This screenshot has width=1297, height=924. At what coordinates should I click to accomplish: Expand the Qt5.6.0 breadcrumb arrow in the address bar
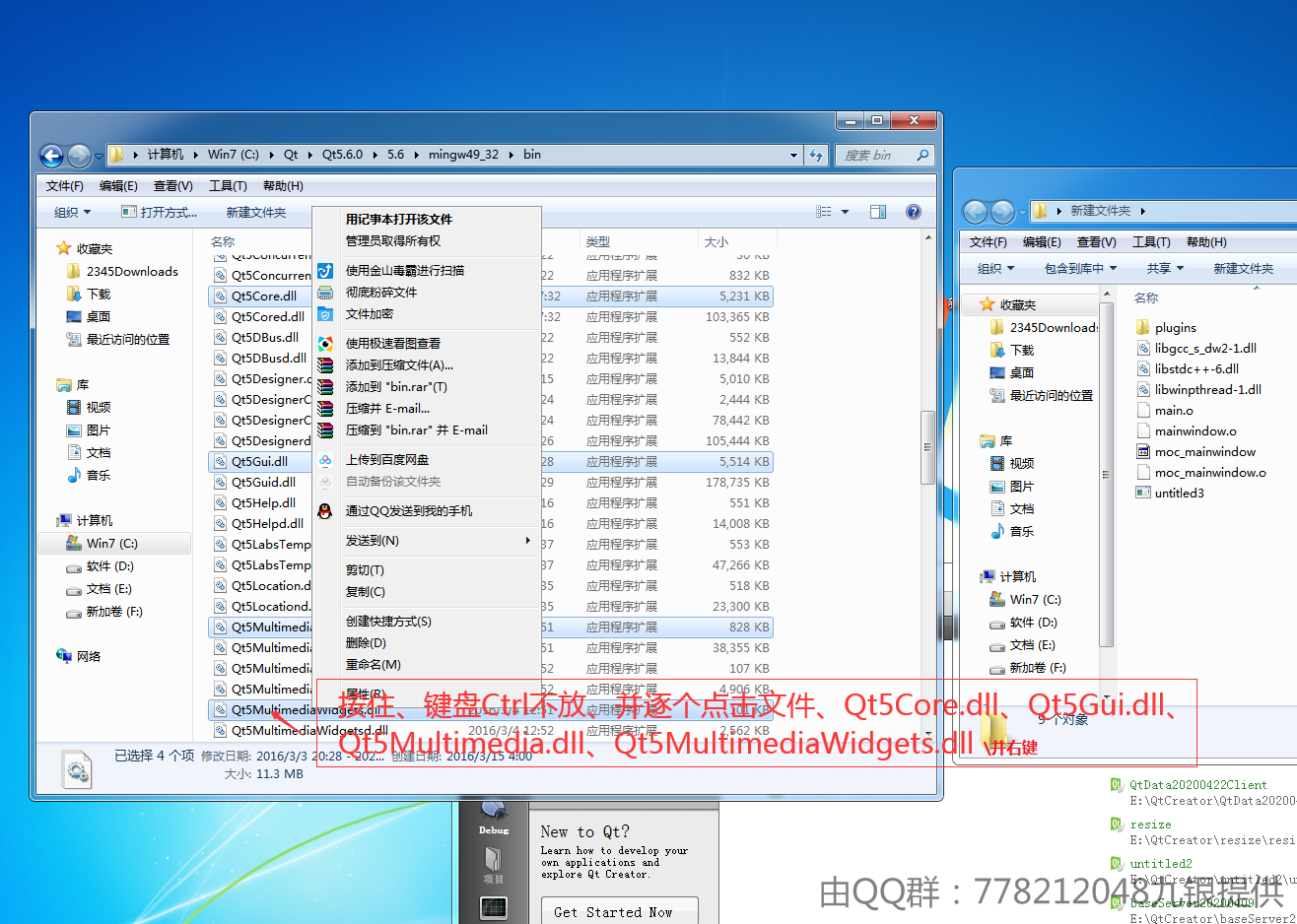373,155
